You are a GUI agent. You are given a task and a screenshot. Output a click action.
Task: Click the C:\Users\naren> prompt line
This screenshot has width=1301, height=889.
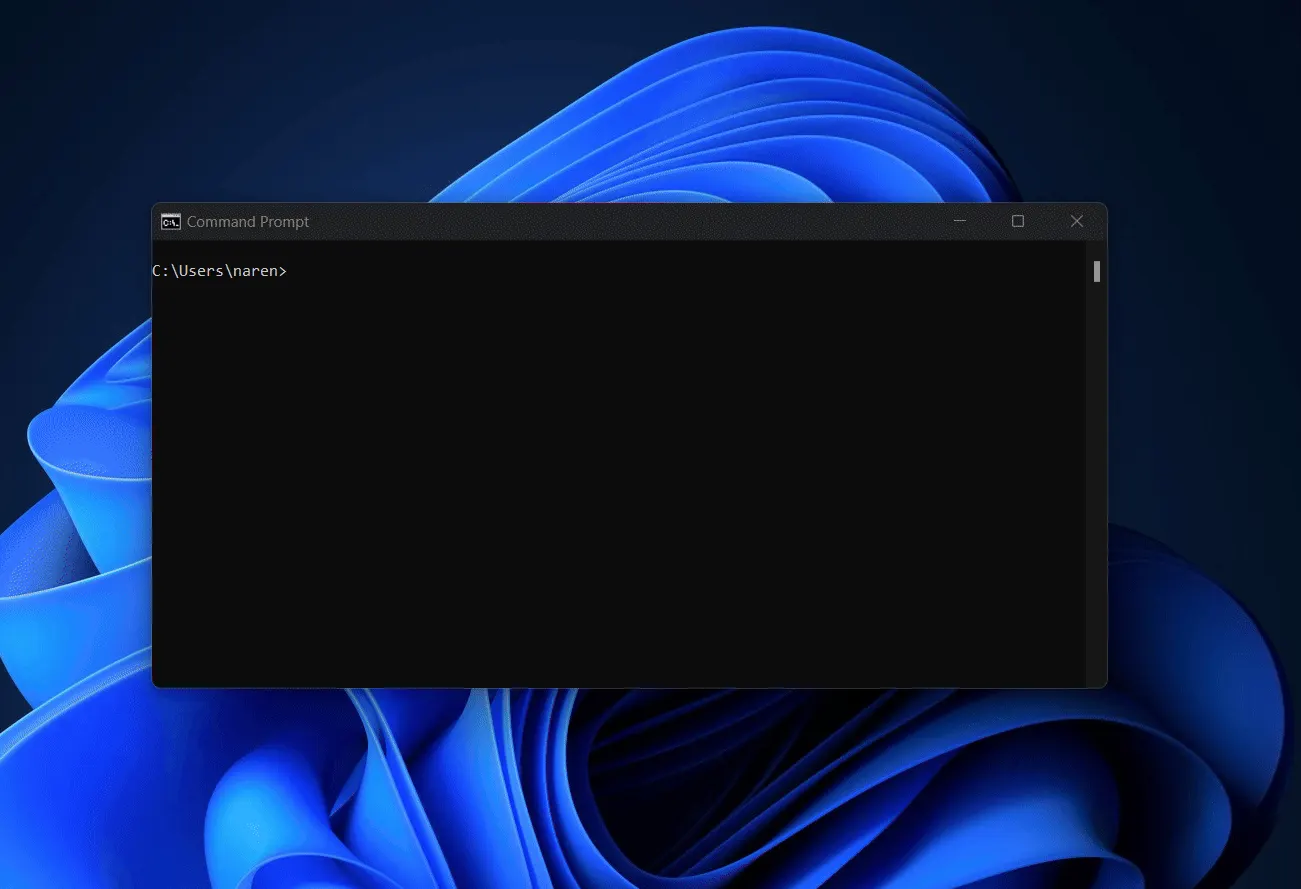219,271
